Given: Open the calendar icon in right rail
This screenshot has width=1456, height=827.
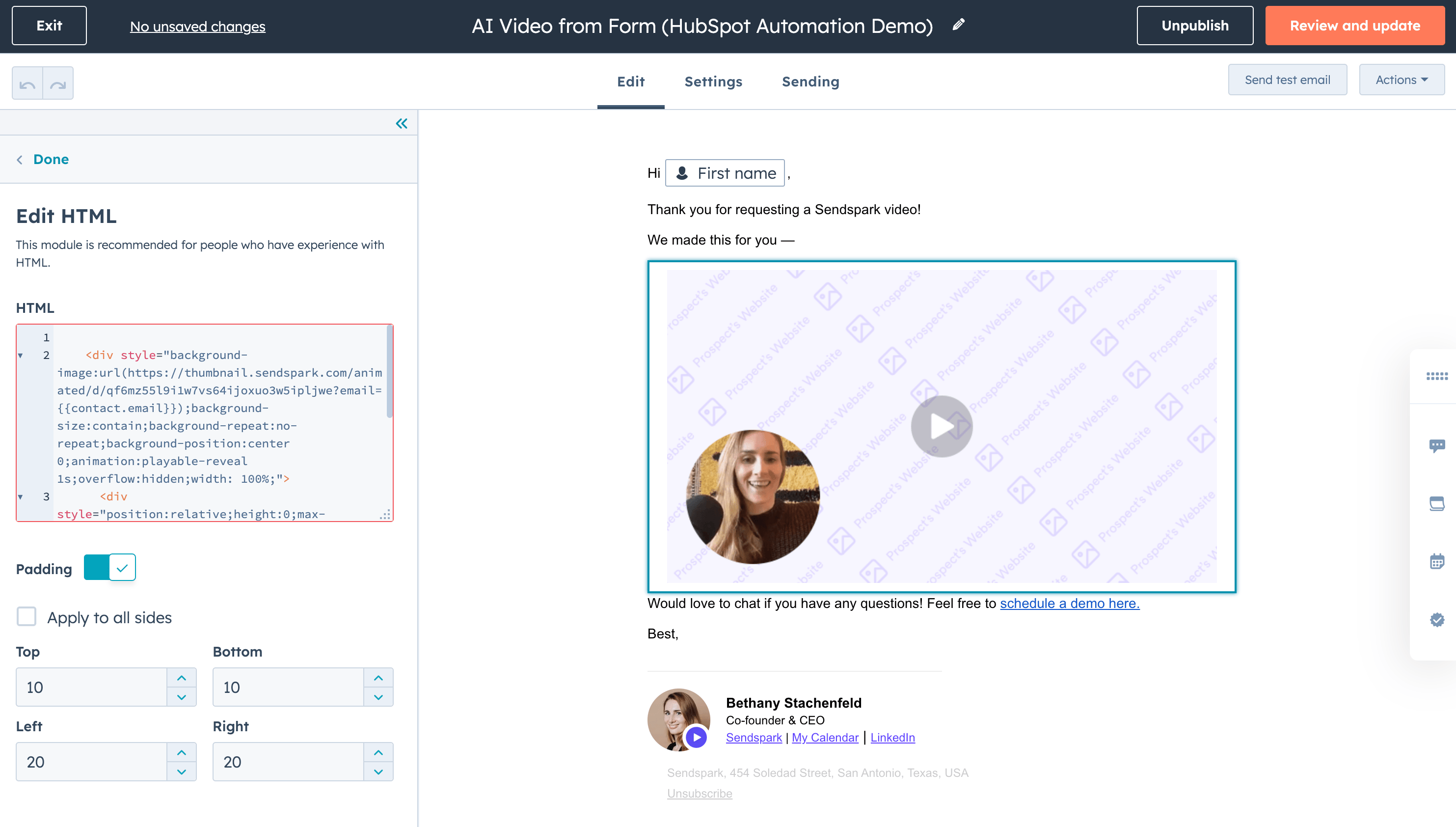Looking at the screenshot, I should point(1437,561).
